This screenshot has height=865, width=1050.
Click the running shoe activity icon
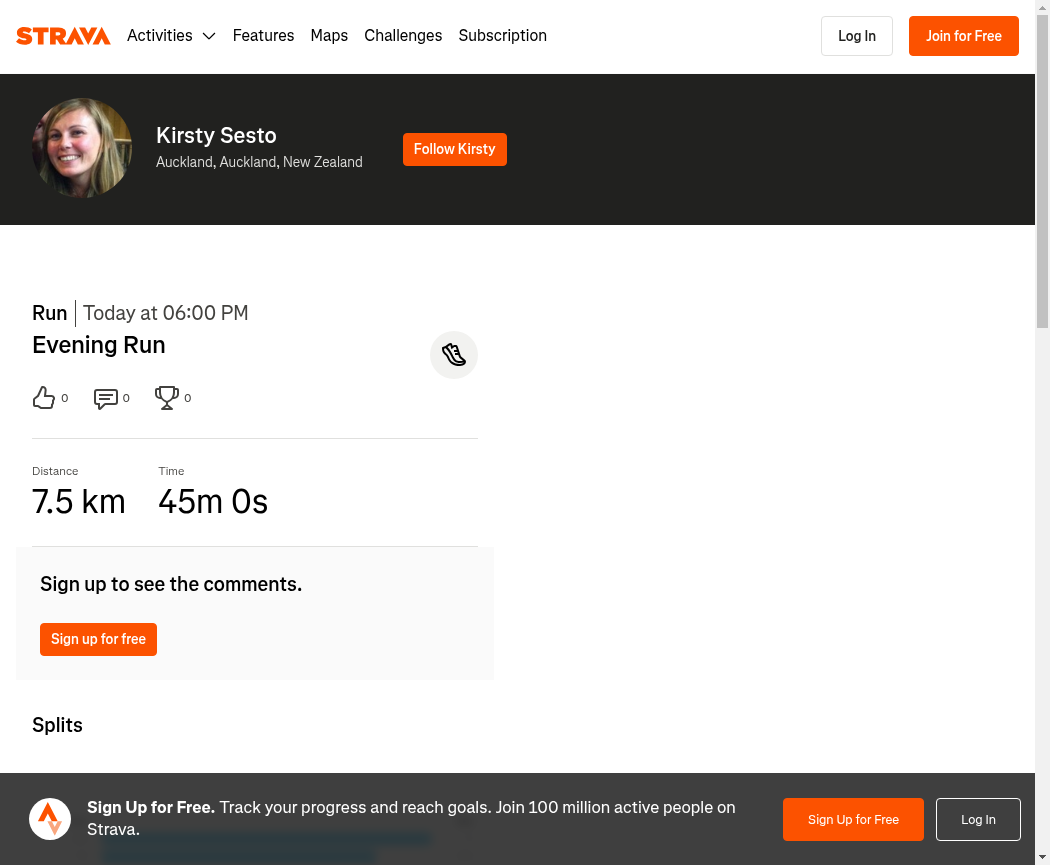click(454, 355)
